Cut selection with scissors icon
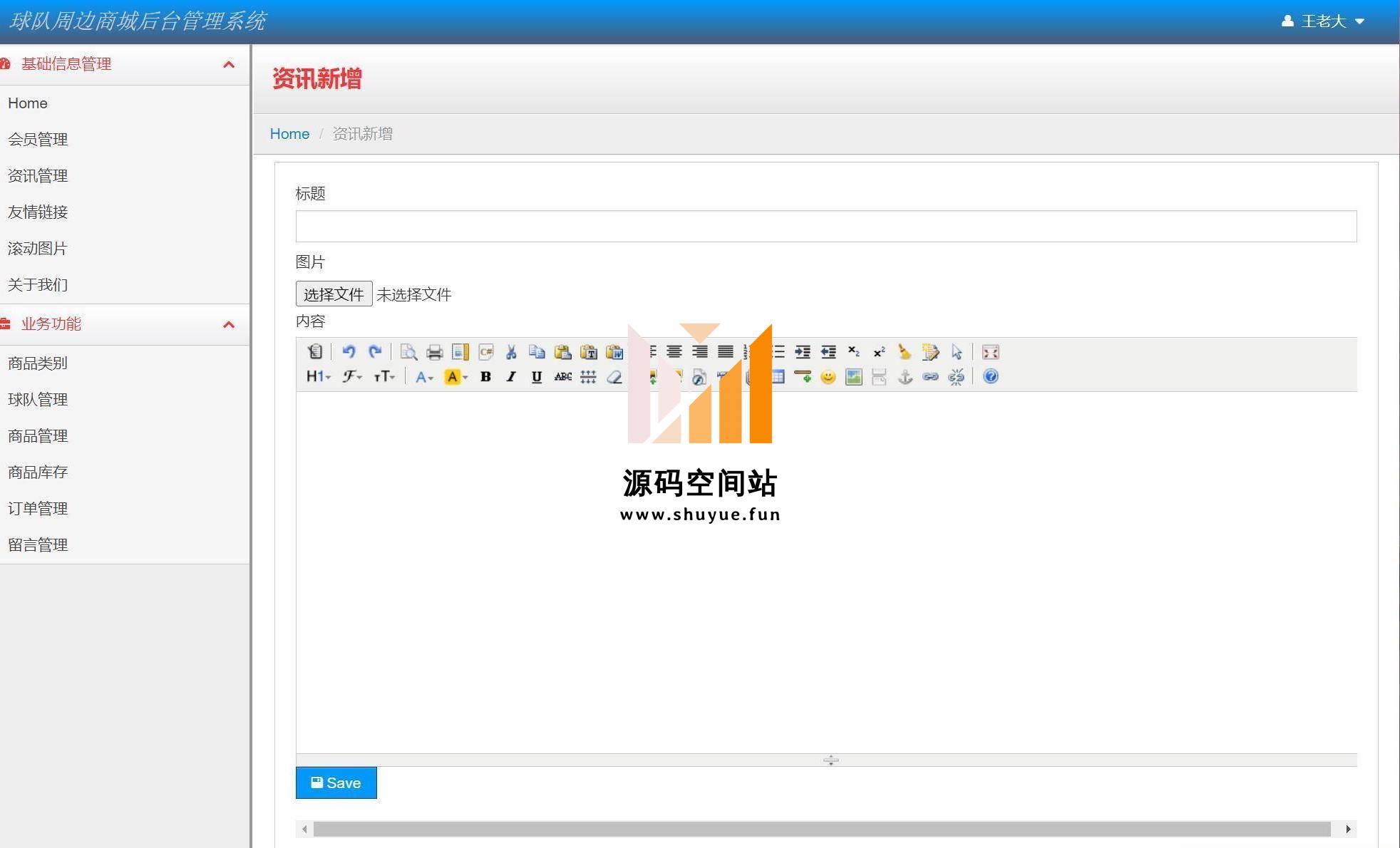 (511, 351)
